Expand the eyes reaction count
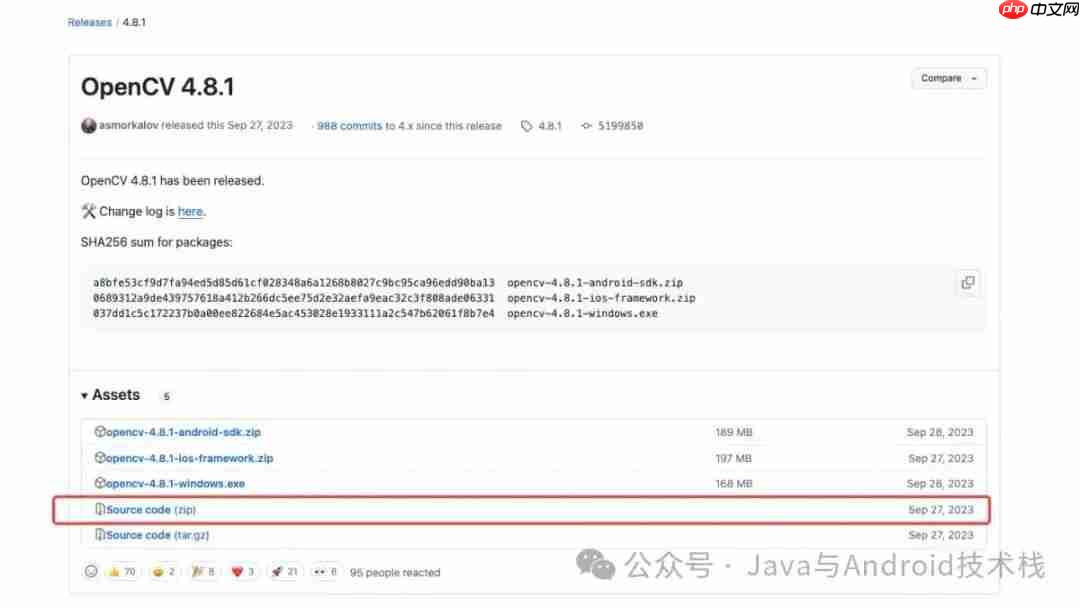 pyautogui.click(x=324, y=571)
